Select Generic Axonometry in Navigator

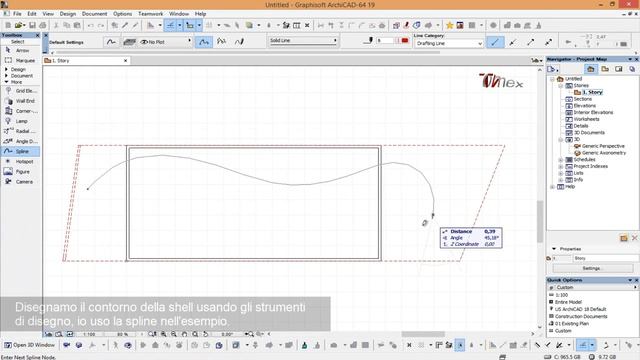(x=604, y=153)
